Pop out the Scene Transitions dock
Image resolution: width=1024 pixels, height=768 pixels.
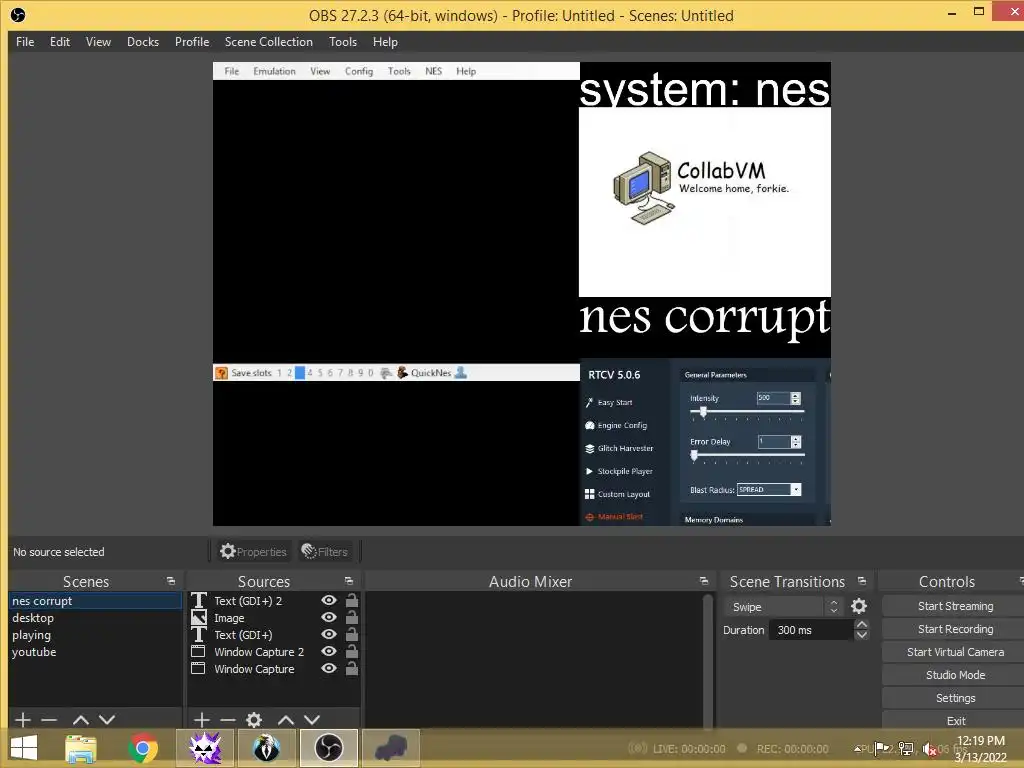[862, 581]
